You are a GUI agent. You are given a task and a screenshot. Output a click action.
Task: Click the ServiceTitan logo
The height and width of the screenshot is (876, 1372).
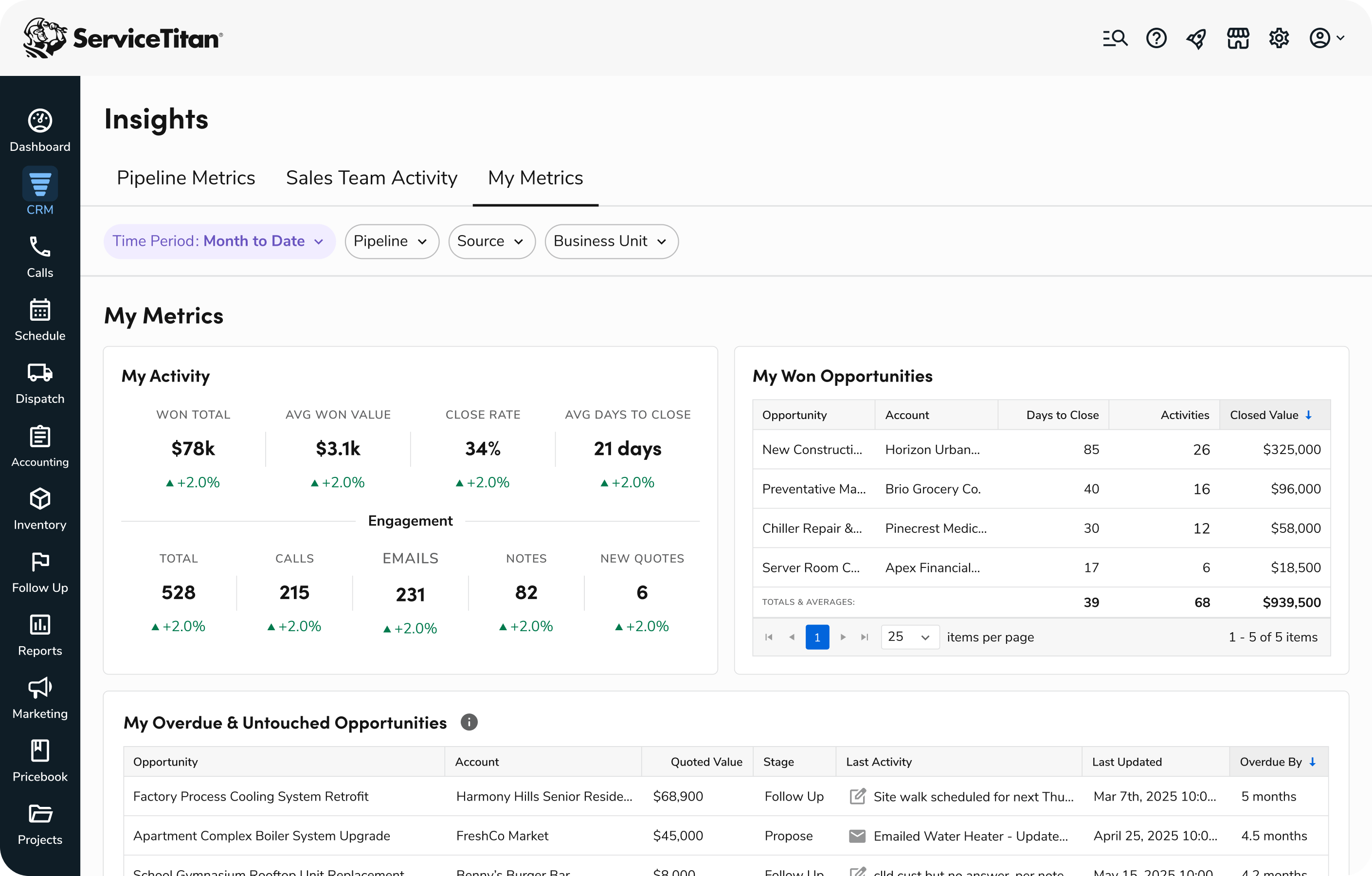[123, 37]
